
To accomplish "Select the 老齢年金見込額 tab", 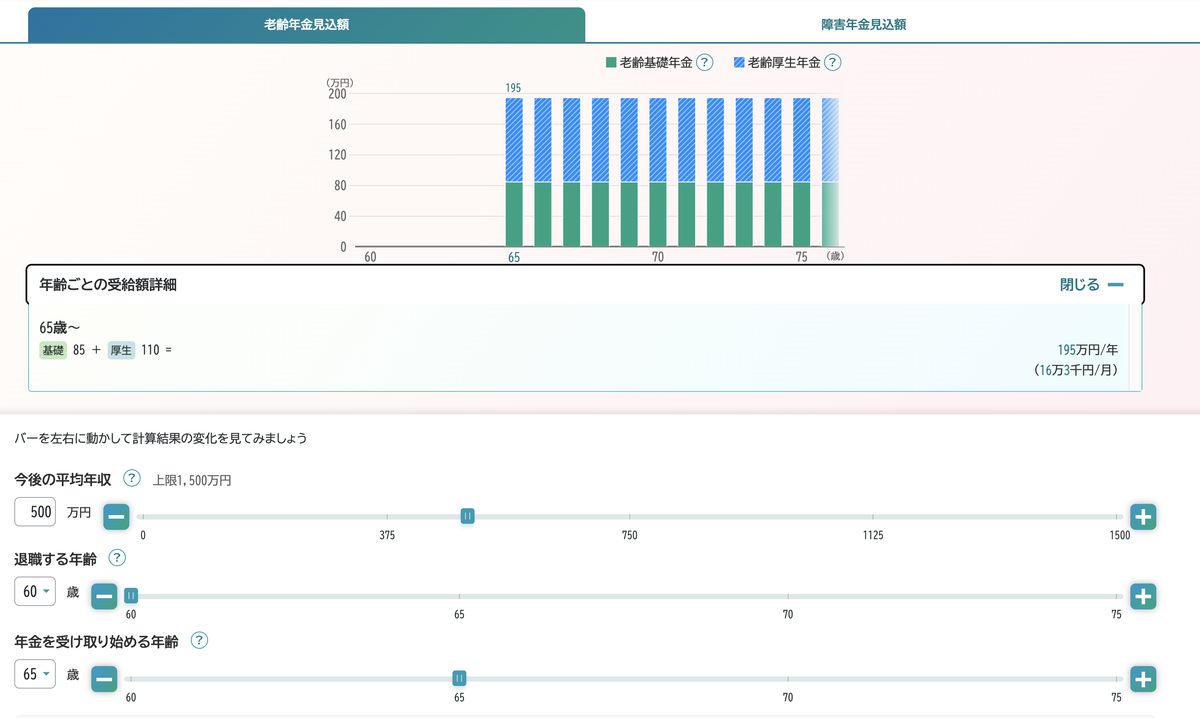I will point(306,25).
